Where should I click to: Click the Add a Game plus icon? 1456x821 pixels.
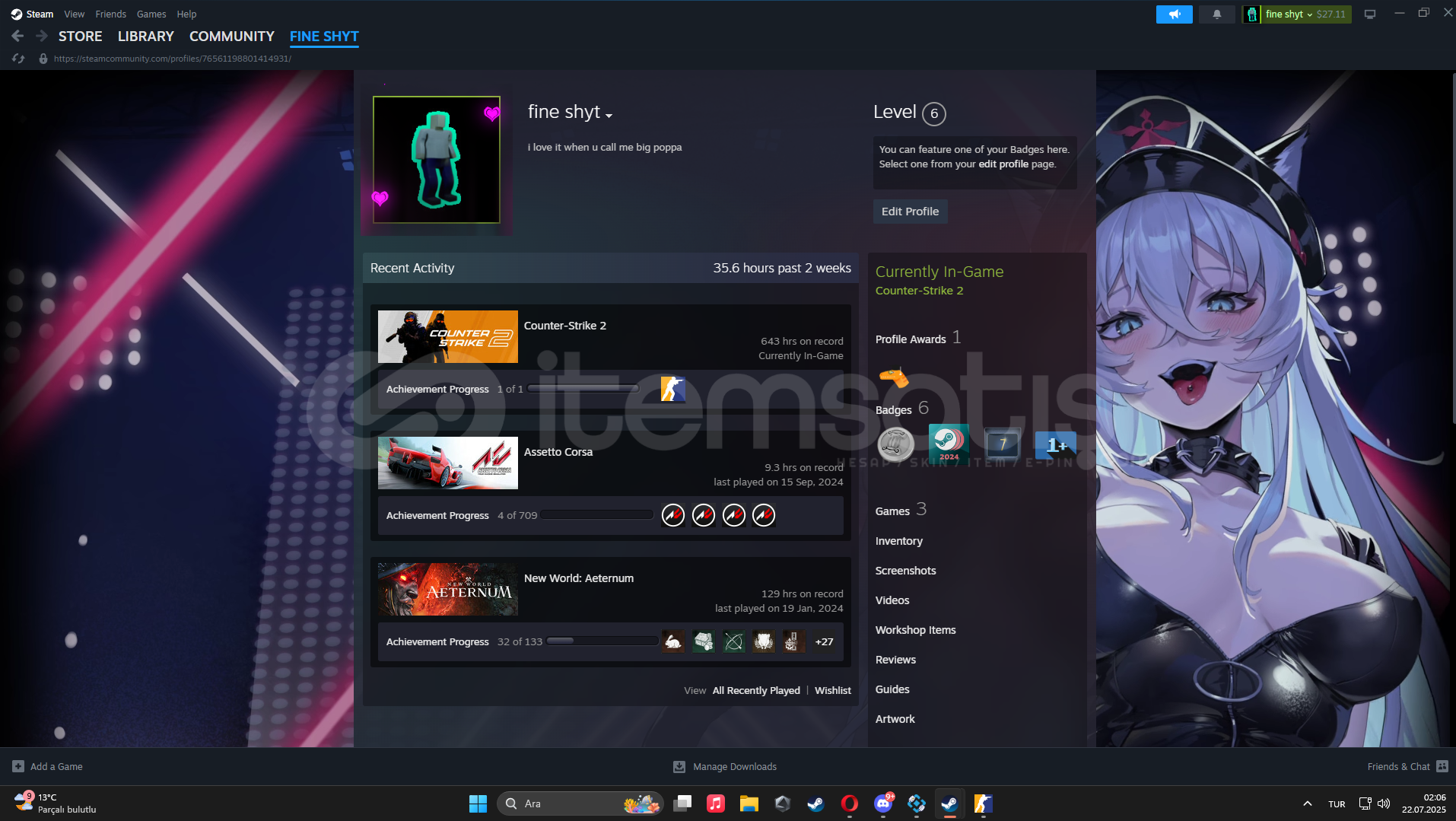coord(18,766)
